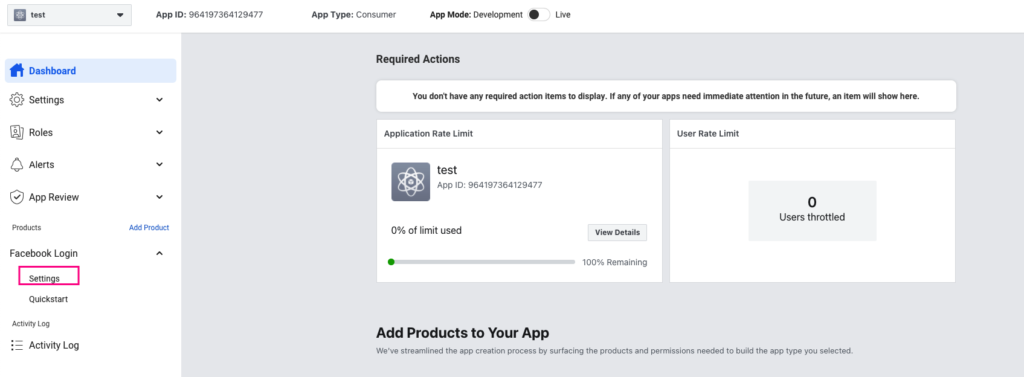Click the Products section label
1024x377 pixels.
click(26, 227)
